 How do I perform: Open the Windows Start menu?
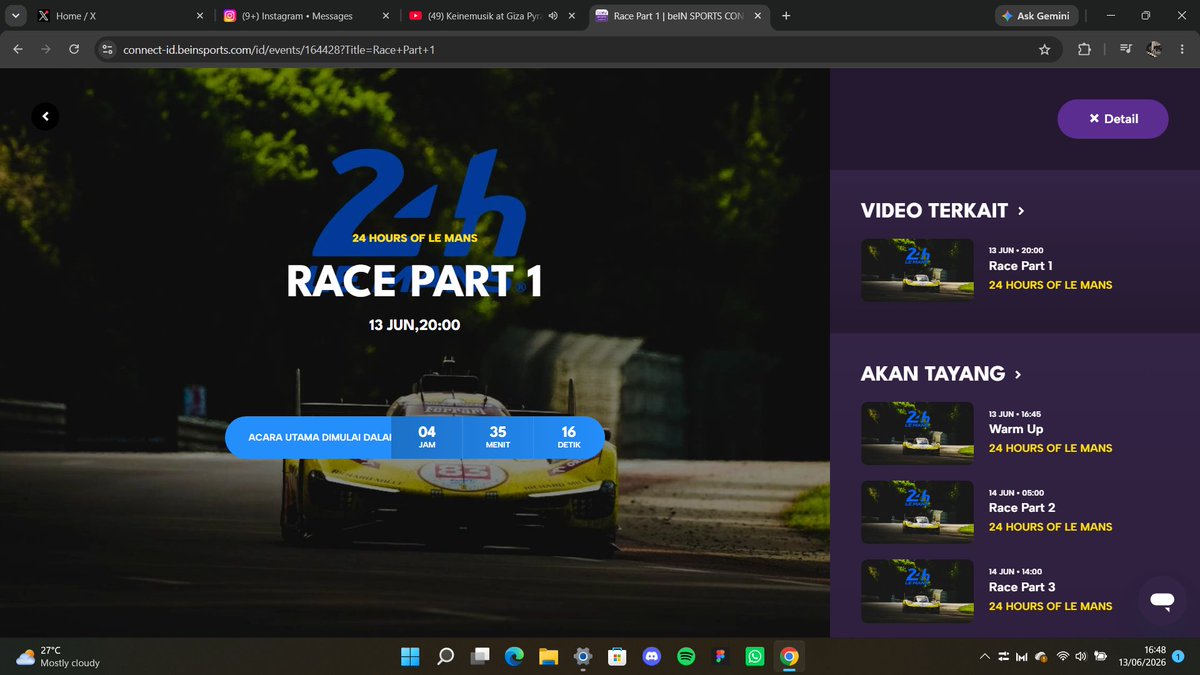point(411,656)
